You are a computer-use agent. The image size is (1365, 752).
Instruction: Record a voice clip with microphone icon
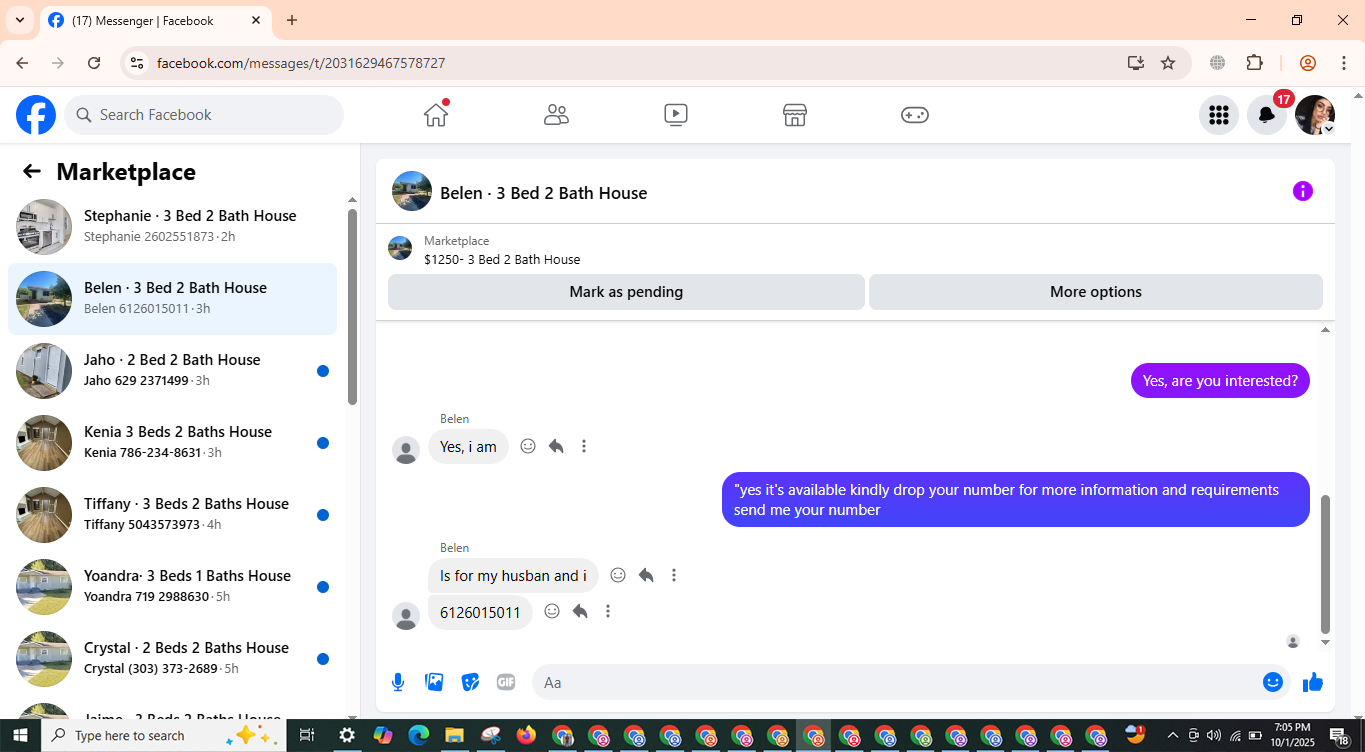pos(398,682)
